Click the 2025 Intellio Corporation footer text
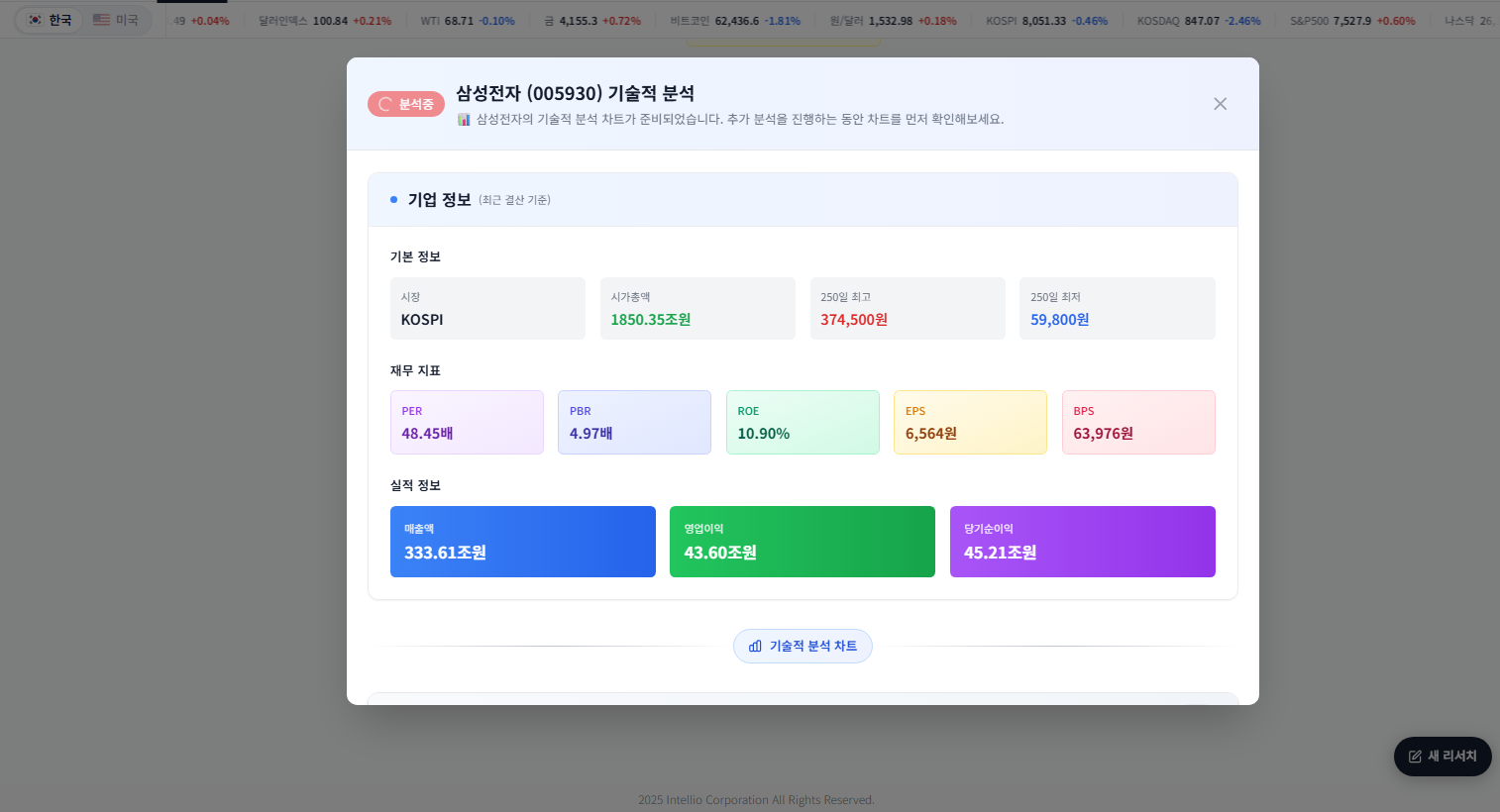The width and height of the screenshot is (1500, 812). (x=756, y=800)
